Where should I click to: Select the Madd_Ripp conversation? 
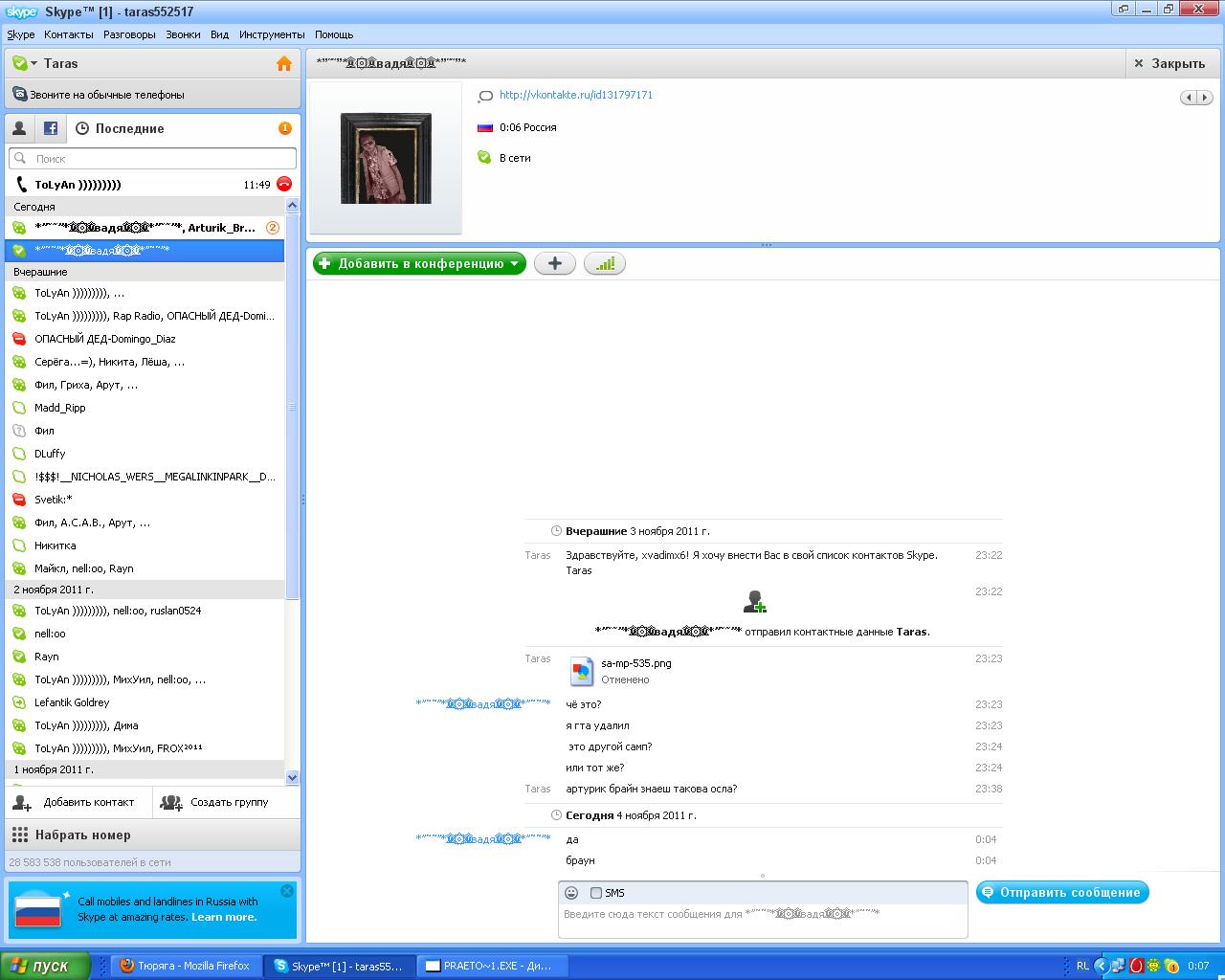(x=145, y=408)
